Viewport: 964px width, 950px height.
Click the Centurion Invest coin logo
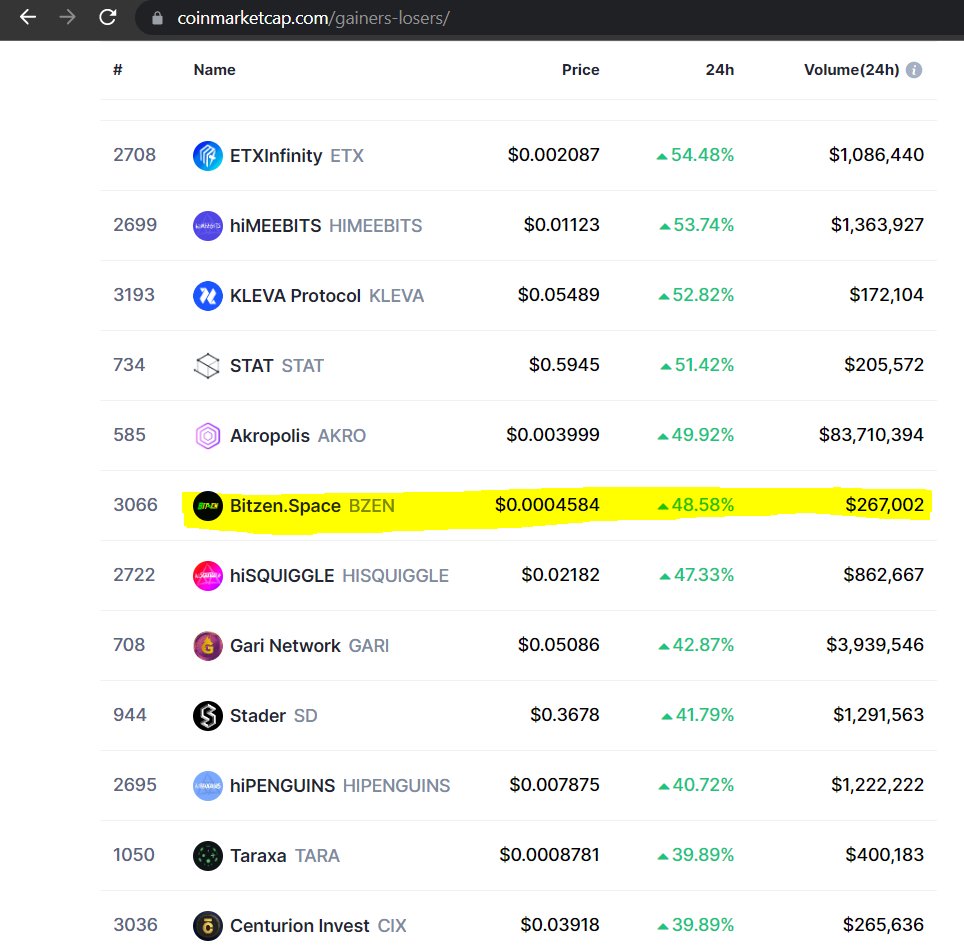(208, 926)
